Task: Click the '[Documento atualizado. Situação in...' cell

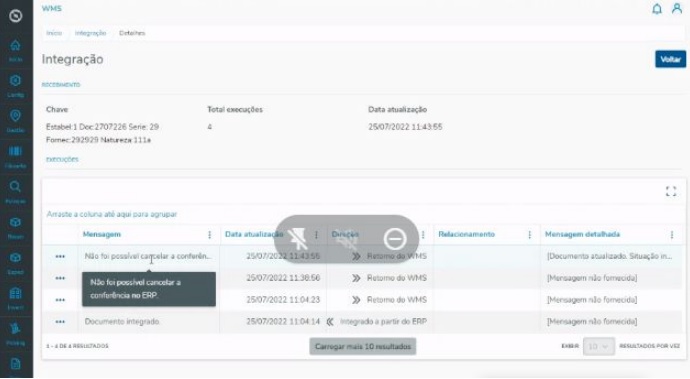Action: click(609, 256)
